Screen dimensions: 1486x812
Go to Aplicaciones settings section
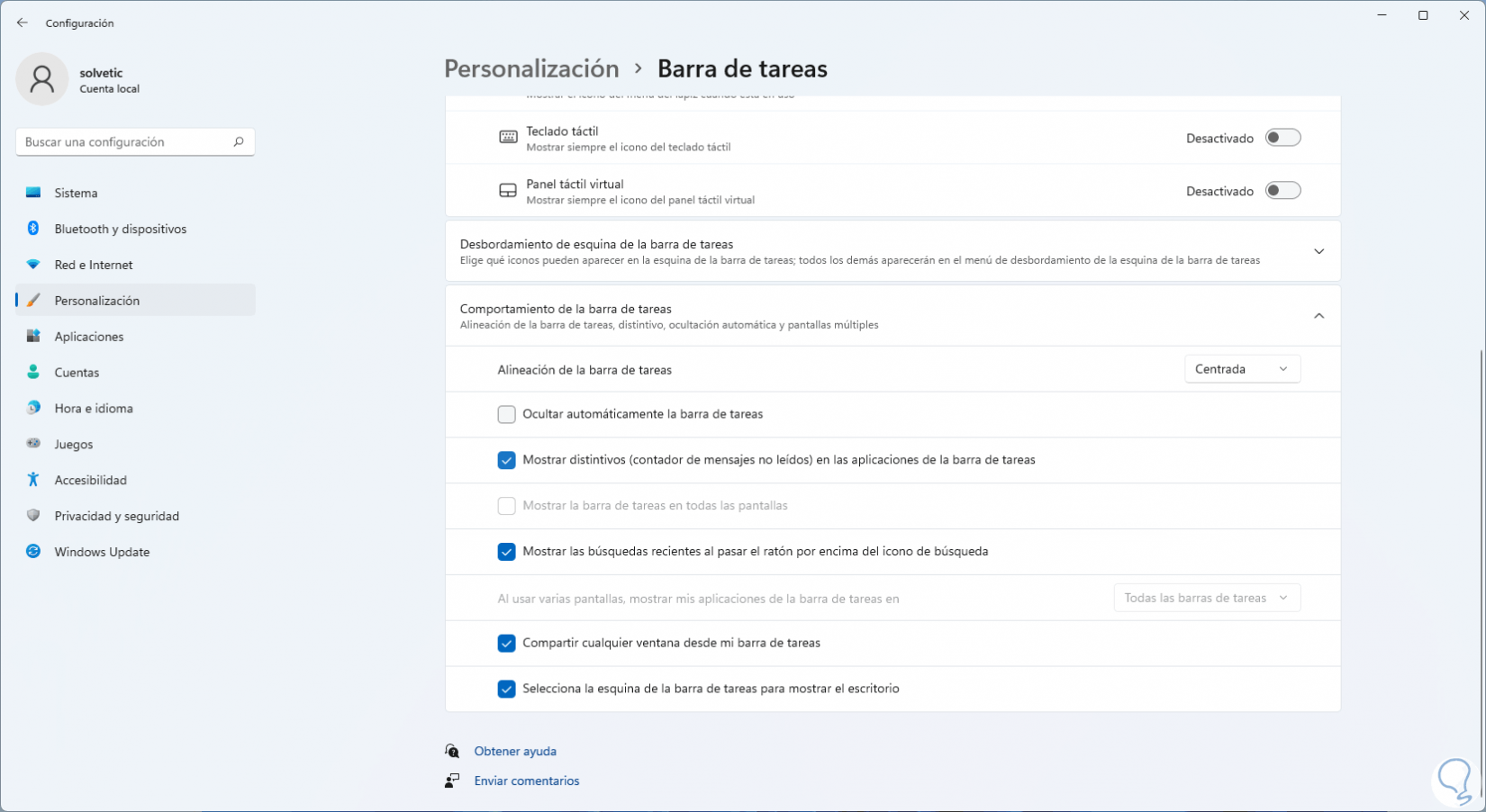[89, 337]
